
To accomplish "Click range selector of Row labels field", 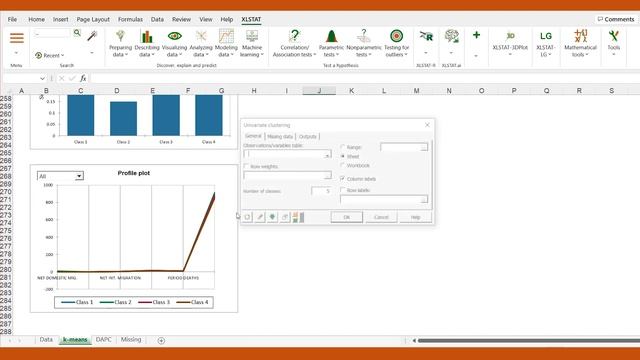I will tap(424, 199).
